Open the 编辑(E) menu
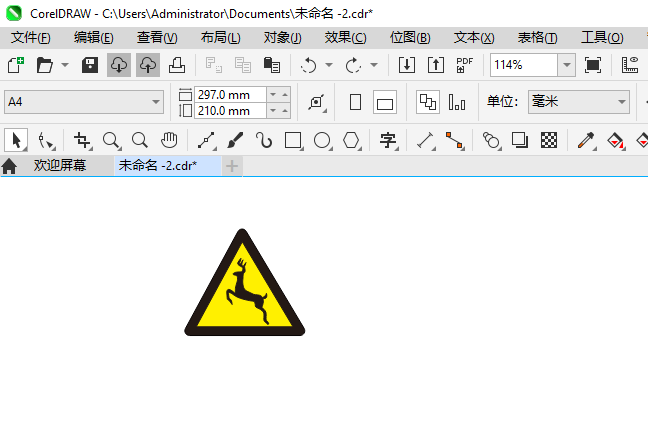Screen dimensions: 648x427 tap(93, 38)
